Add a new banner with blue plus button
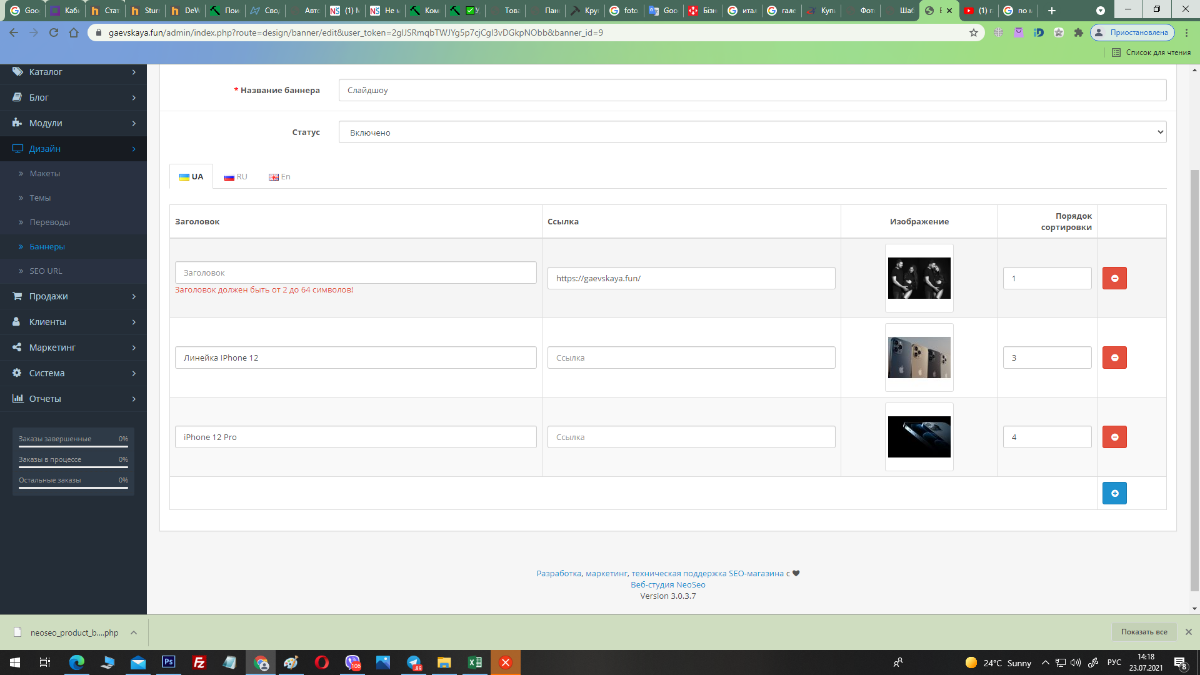Viewport: 1200px width, 675px height. 1114,493
